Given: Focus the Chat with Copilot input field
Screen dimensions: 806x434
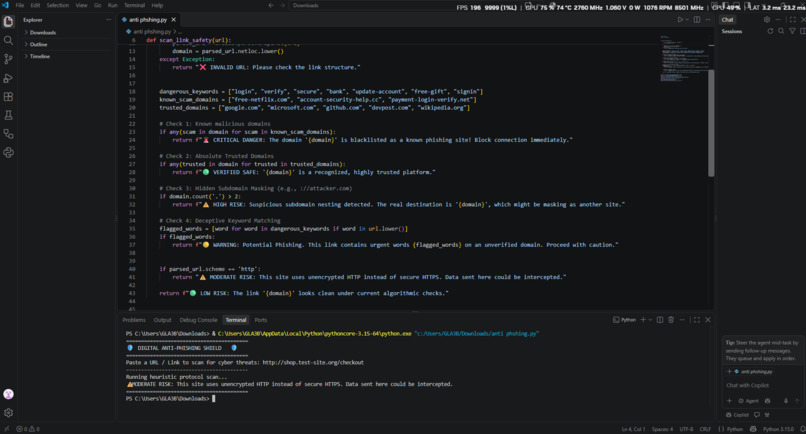Looking at the screenshot, I should pyautogui.click(x=762, y=385).
